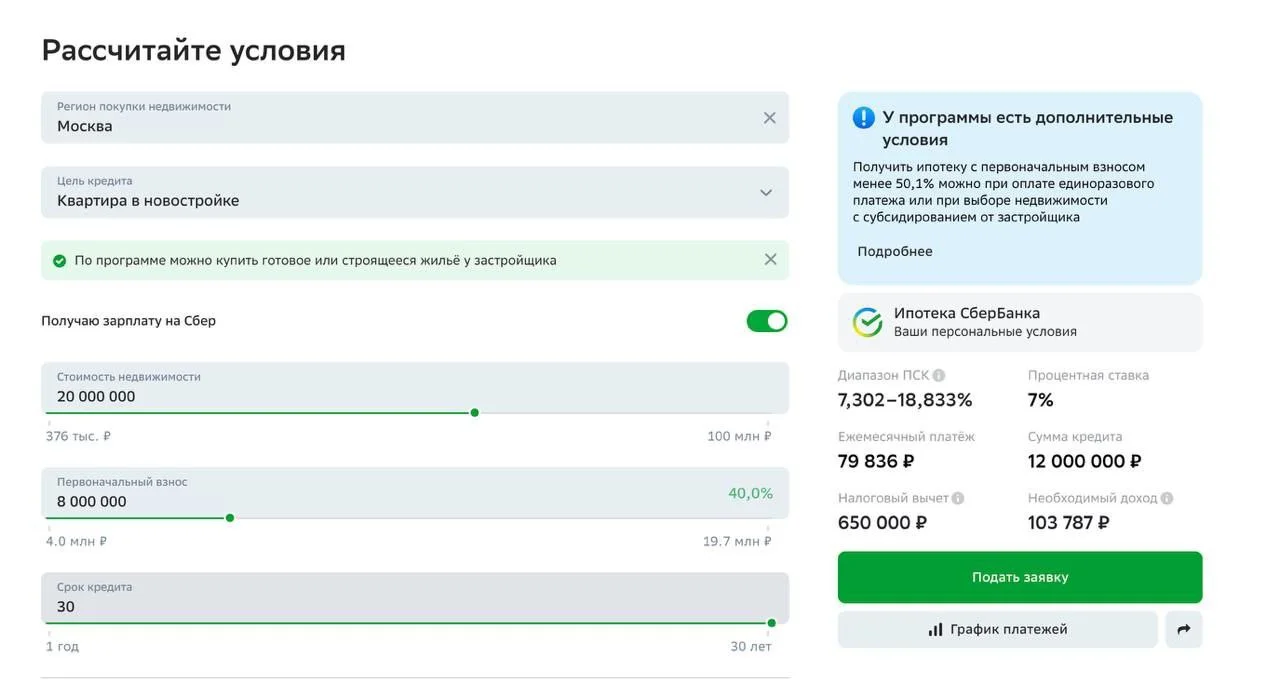Click the 30 лет maximum term label
This screenshot has width=1280, height=683.
[751, 646]
